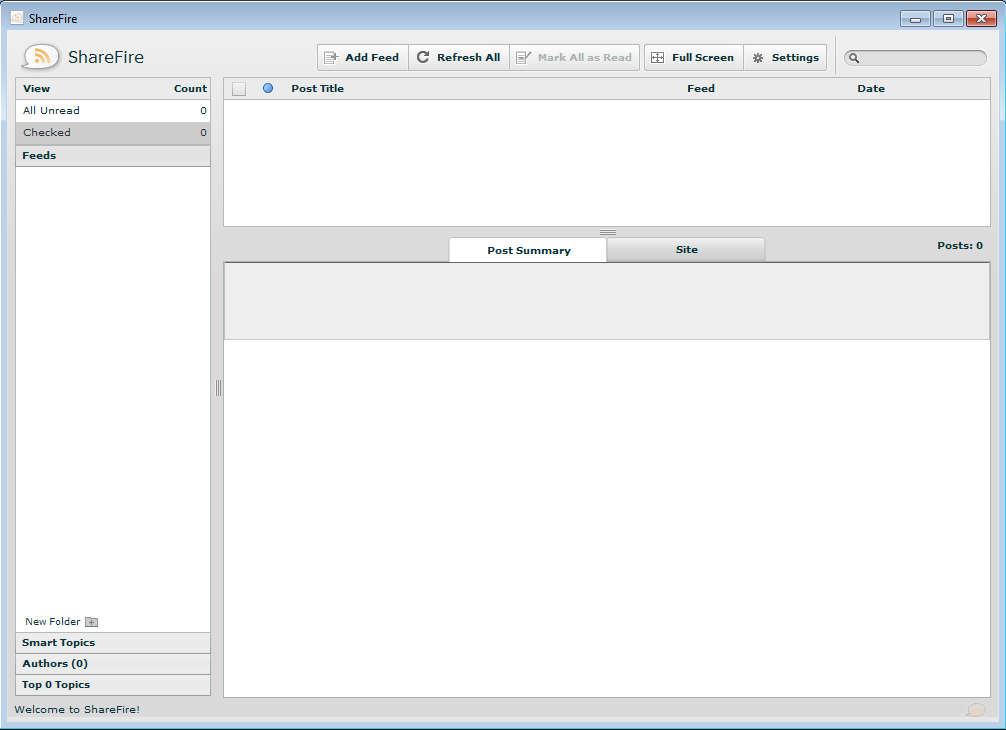Image resolution: width=1006 pixels, height=730 pixels.
Task: Click the Add Feed button
Action: pyautogui.click(x=363, y=57)
